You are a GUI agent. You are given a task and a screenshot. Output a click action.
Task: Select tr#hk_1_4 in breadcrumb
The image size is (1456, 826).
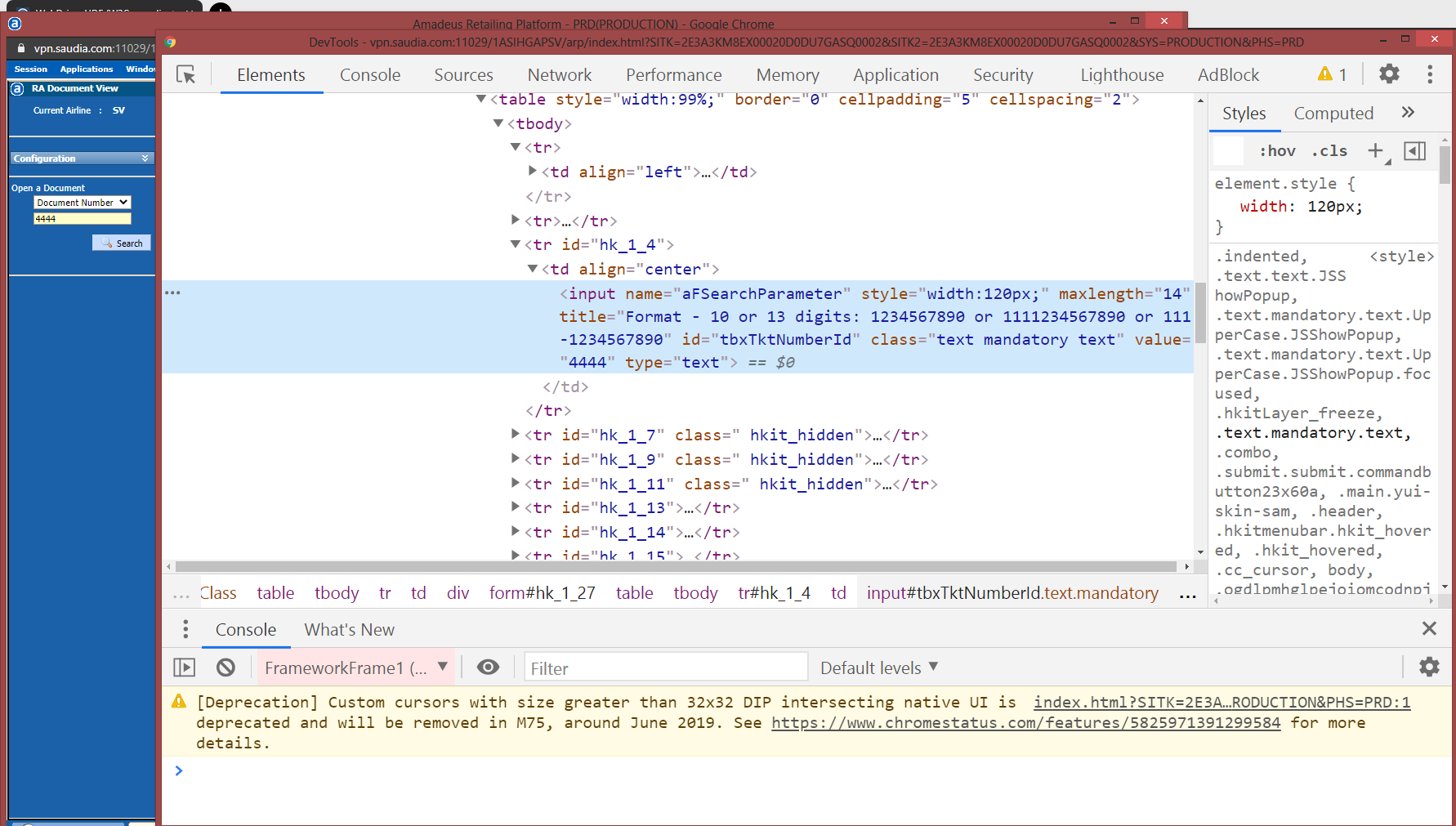(x=774, y=592)
